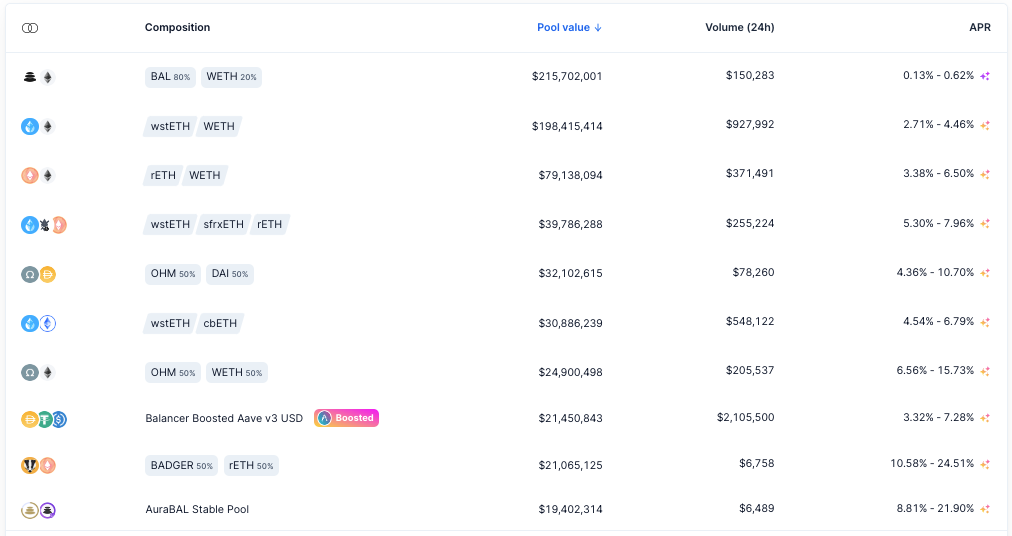1012x536 pixels.
Task: Click APR sparkle icon for wstETH/sfrxETH/rETH pool
Action: pyautogui.click(x=985, y=223)
